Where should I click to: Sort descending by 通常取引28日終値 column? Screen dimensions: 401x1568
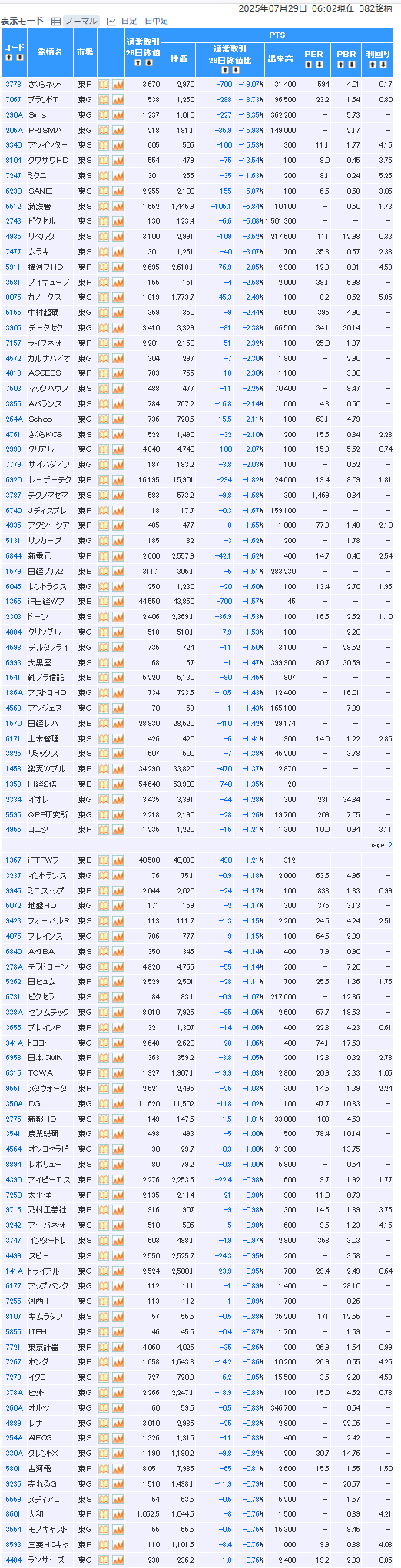(147, 62)
